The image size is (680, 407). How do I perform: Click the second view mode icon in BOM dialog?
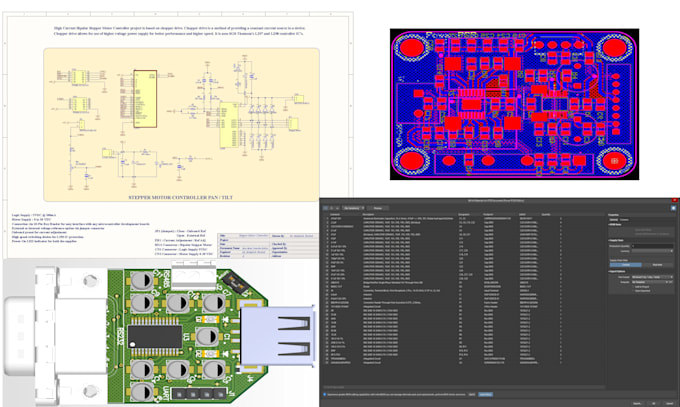(x=332, y=208)
